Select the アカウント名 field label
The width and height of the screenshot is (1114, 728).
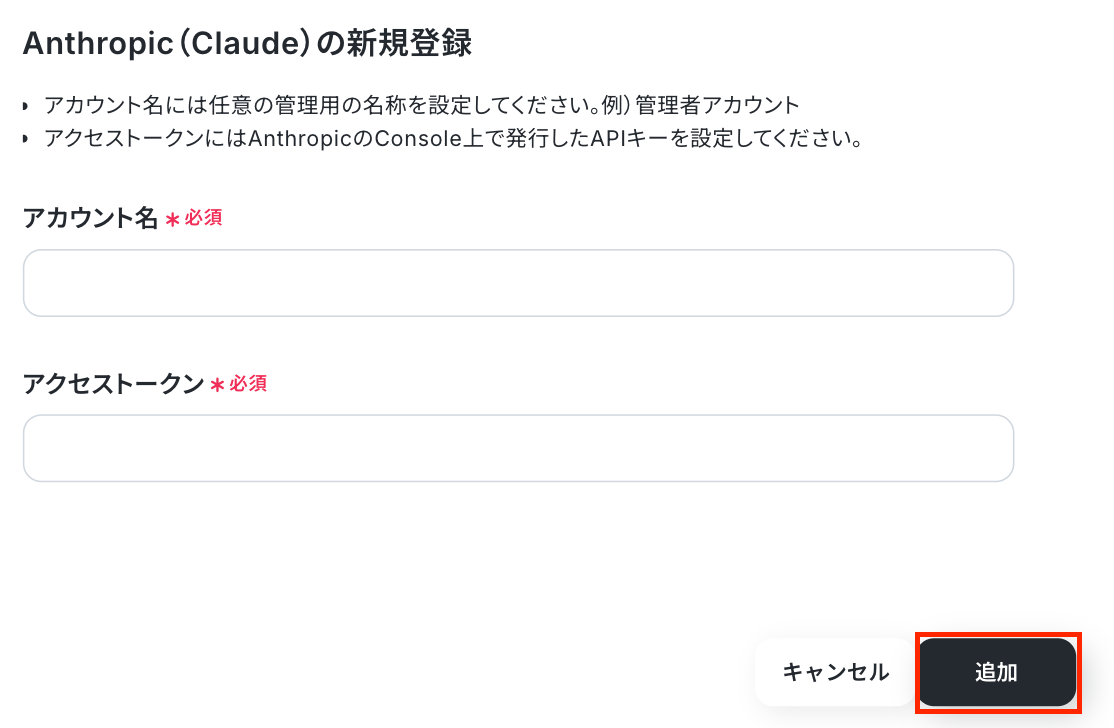coord(90,219)
